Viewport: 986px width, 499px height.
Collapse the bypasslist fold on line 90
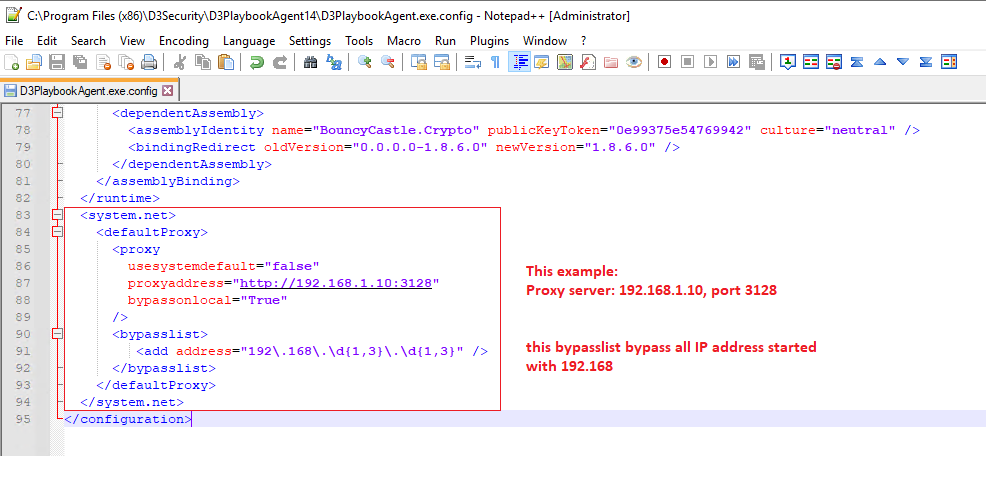(x=57, y=334)
